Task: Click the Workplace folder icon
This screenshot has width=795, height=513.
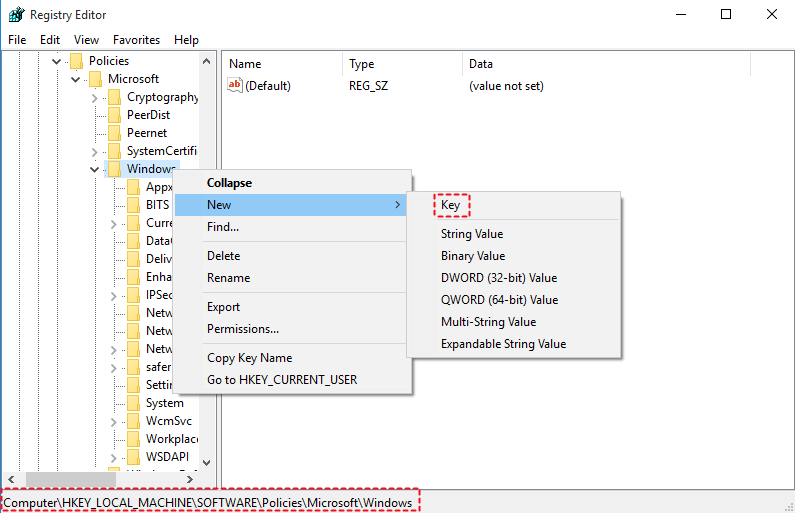Action: 133,439
